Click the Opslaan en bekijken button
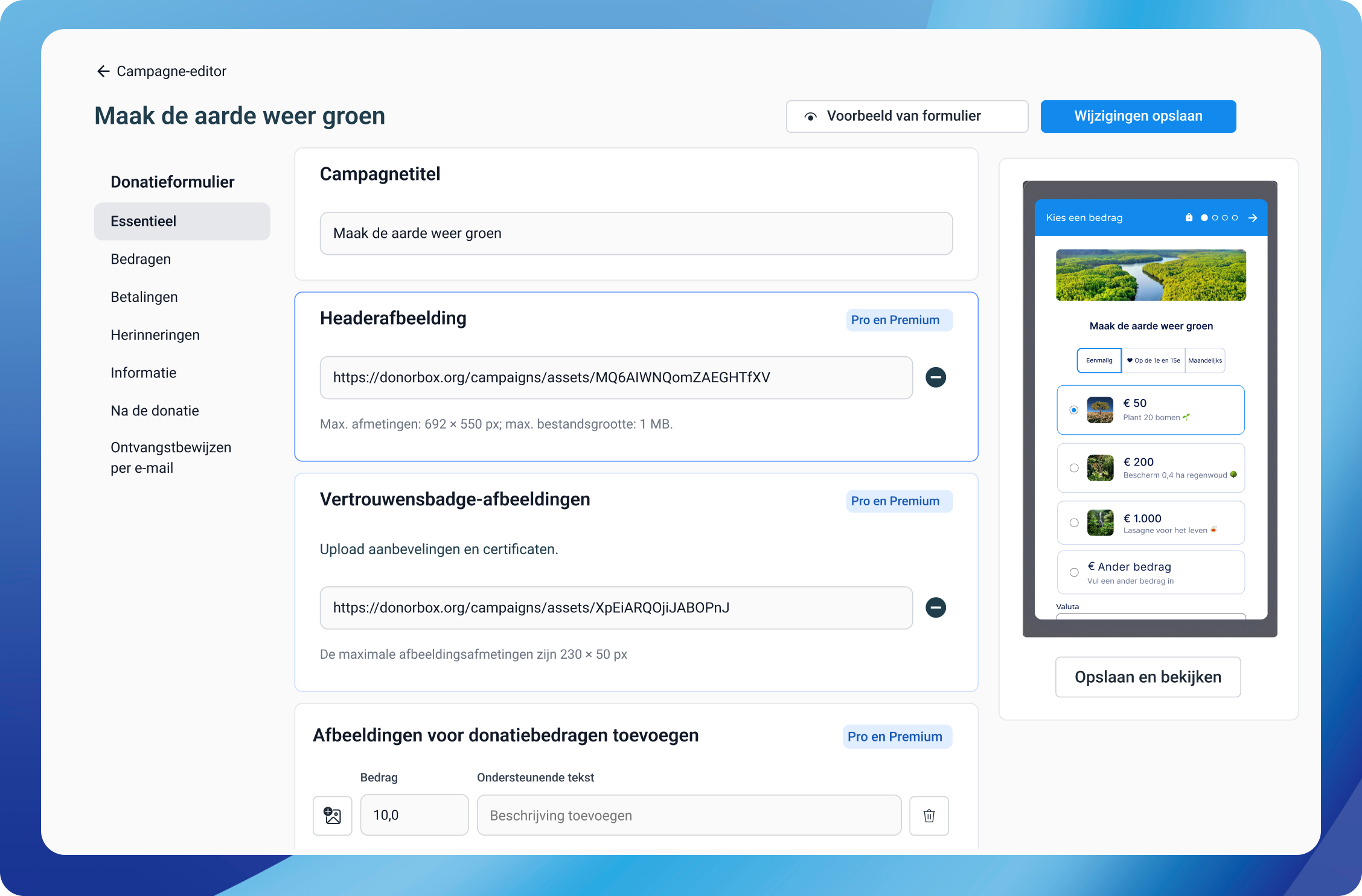This screenshot has height=896, width=1362. [1148, 677]
